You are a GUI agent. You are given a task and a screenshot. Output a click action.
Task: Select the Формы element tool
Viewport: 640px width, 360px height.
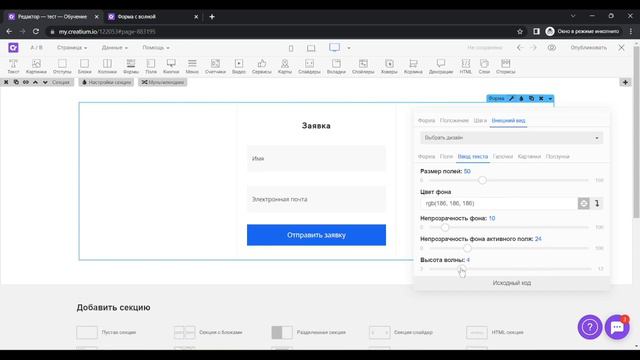pyautogui.click(x=131, y=66)
